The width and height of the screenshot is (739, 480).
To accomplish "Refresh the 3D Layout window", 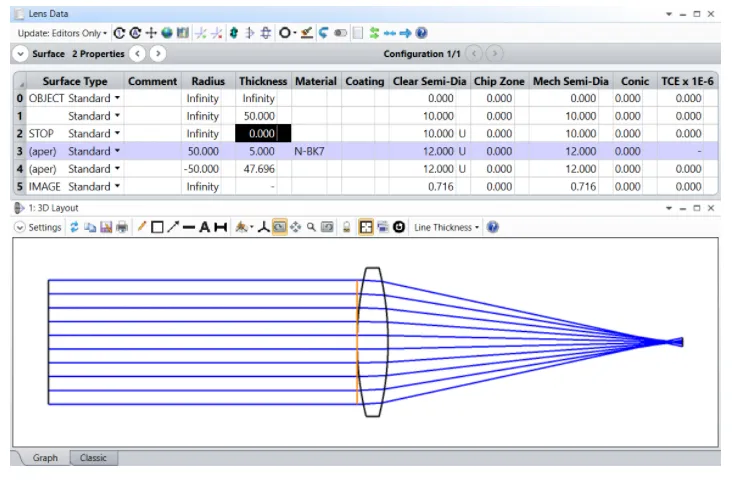I will 74,228.
